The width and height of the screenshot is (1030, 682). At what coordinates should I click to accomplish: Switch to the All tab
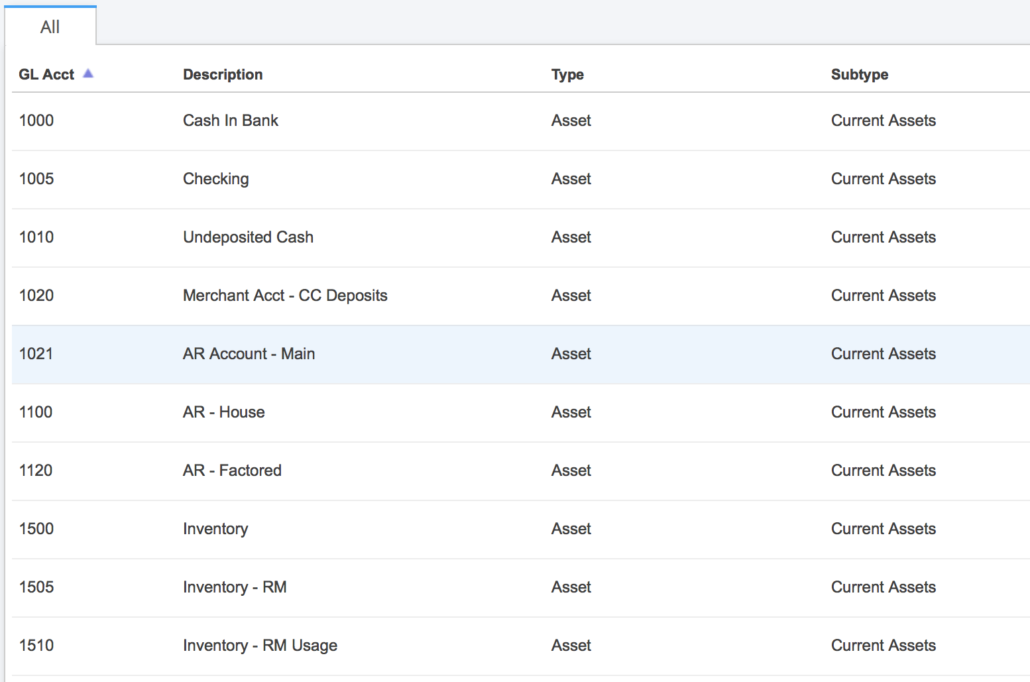pos(51,26)
